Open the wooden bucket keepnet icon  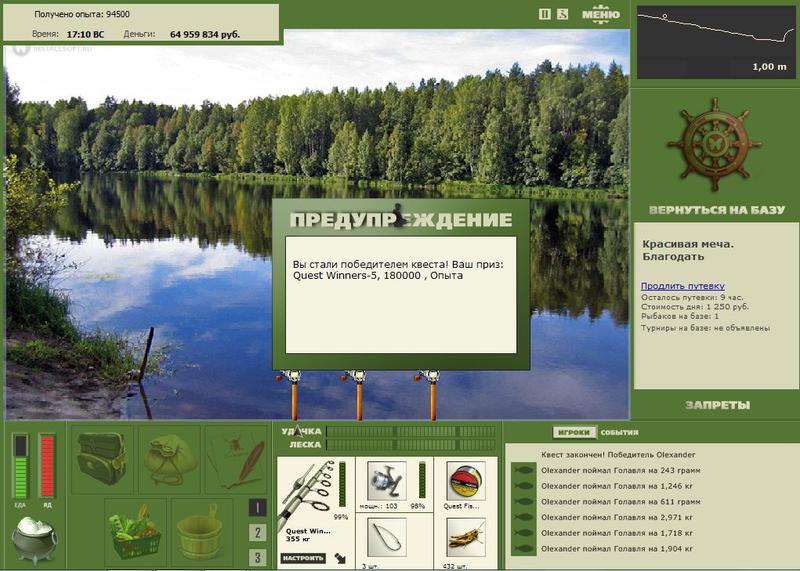[x=202, y=533]
